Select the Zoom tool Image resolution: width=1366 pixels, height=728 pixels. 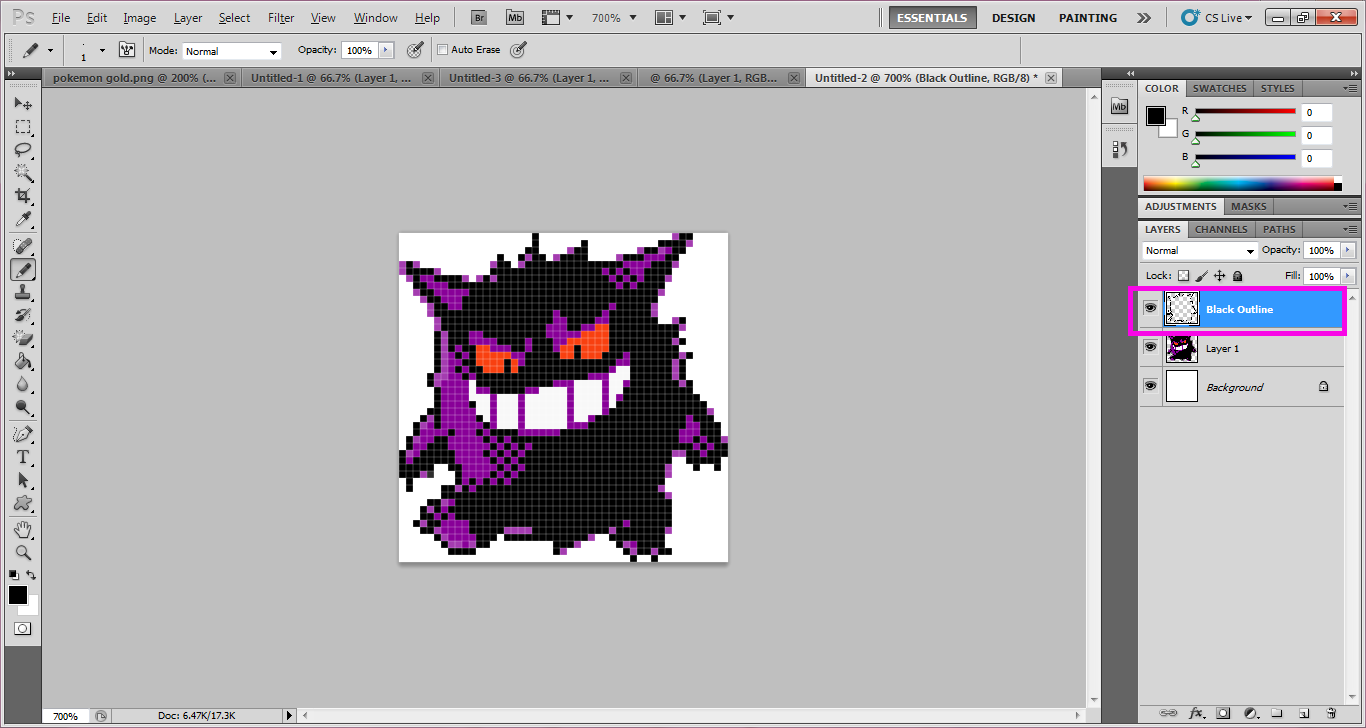click(x=22, y=552)
